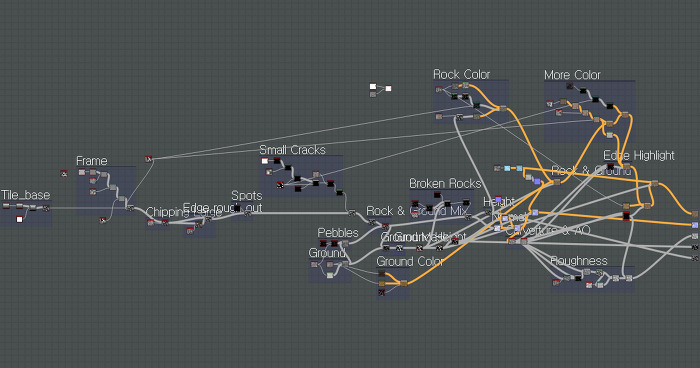Select the Curvature & AO frame label
The width and height of the screenshot is (700, 368).
click(548, 230)
